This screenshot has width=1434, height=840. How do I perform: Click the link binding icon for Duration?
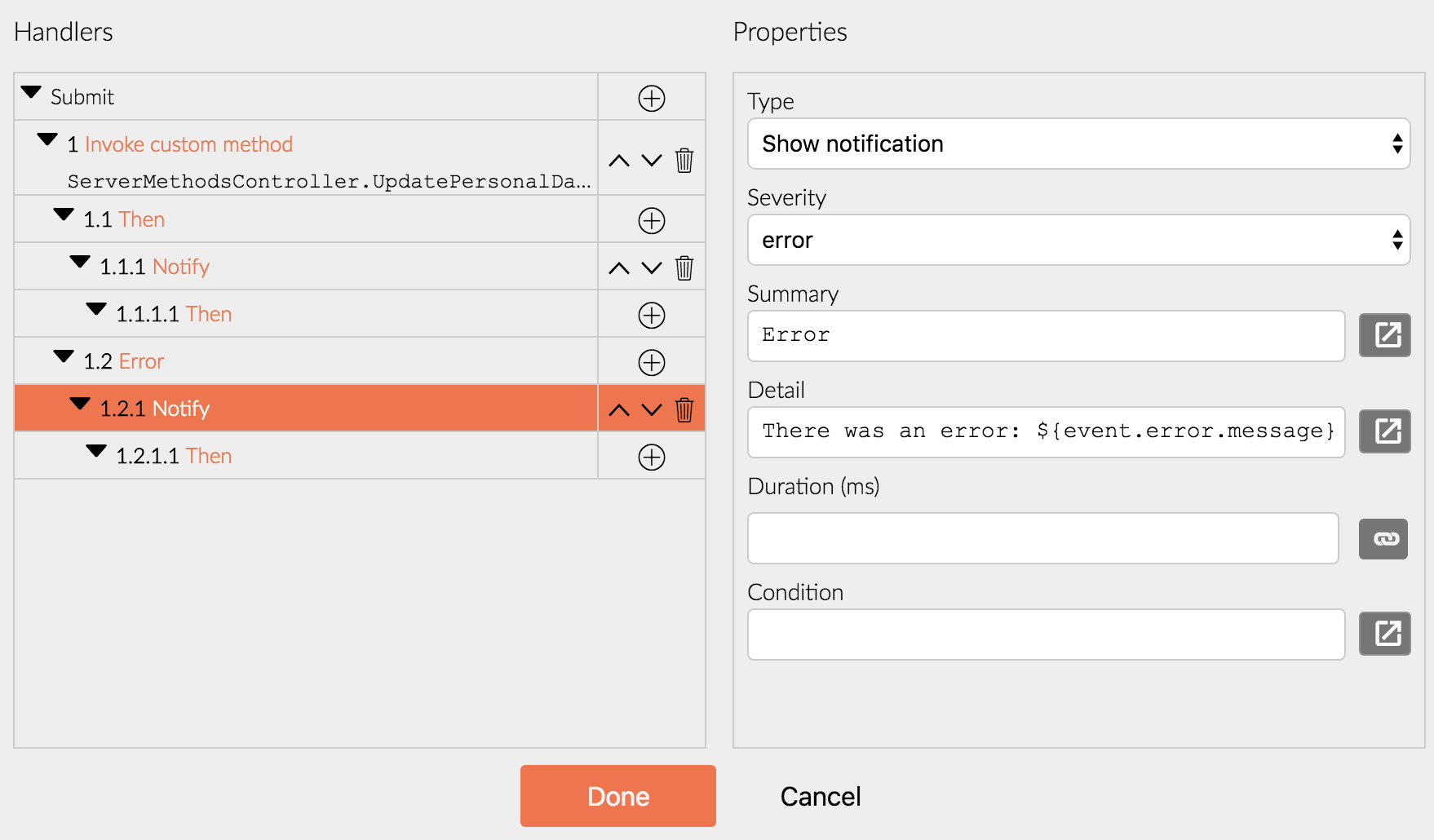[1383, 539]
